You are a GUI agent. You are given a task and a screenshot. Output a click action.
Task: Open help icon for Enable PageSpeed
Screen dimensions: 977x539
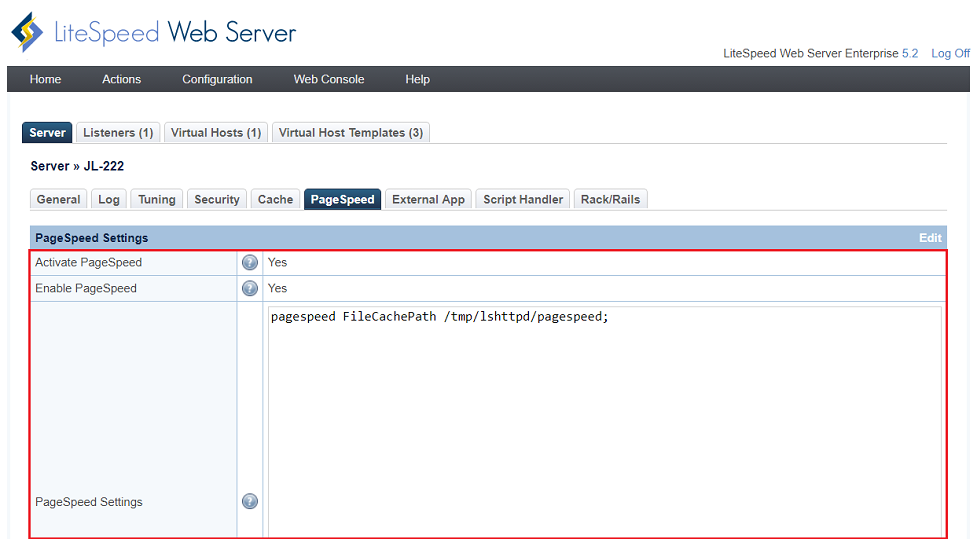coord(250,288)
